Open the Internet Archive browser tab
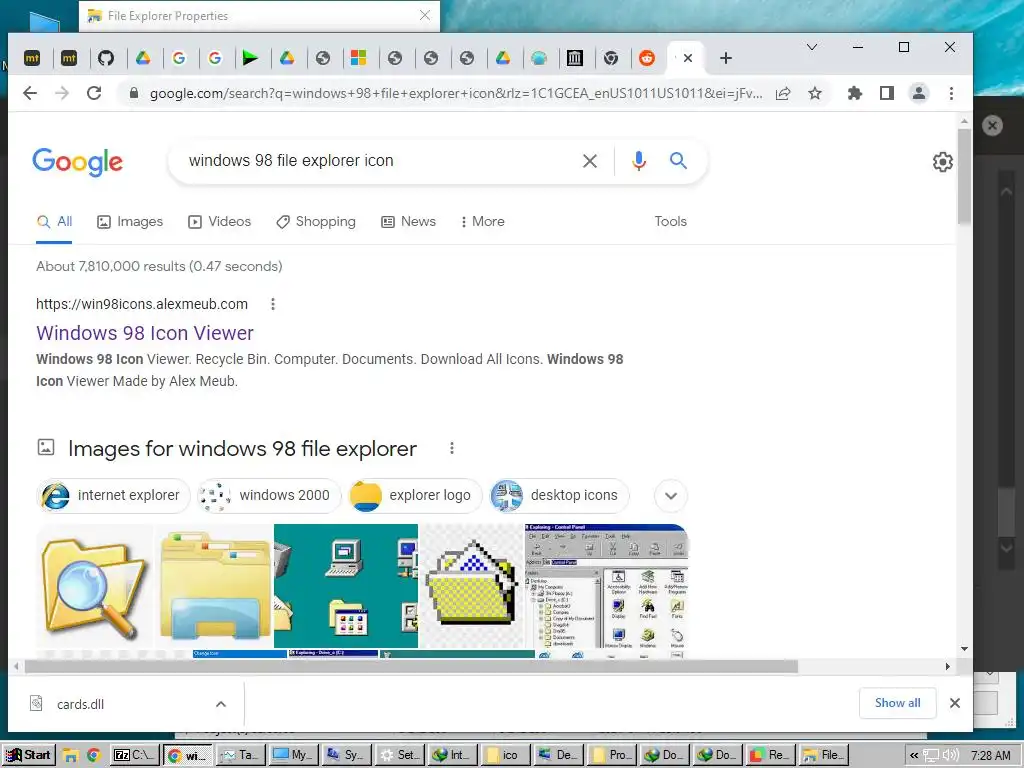Viewport: 1024px width, 768px height. pyautogui.click(x=575, y=58)
